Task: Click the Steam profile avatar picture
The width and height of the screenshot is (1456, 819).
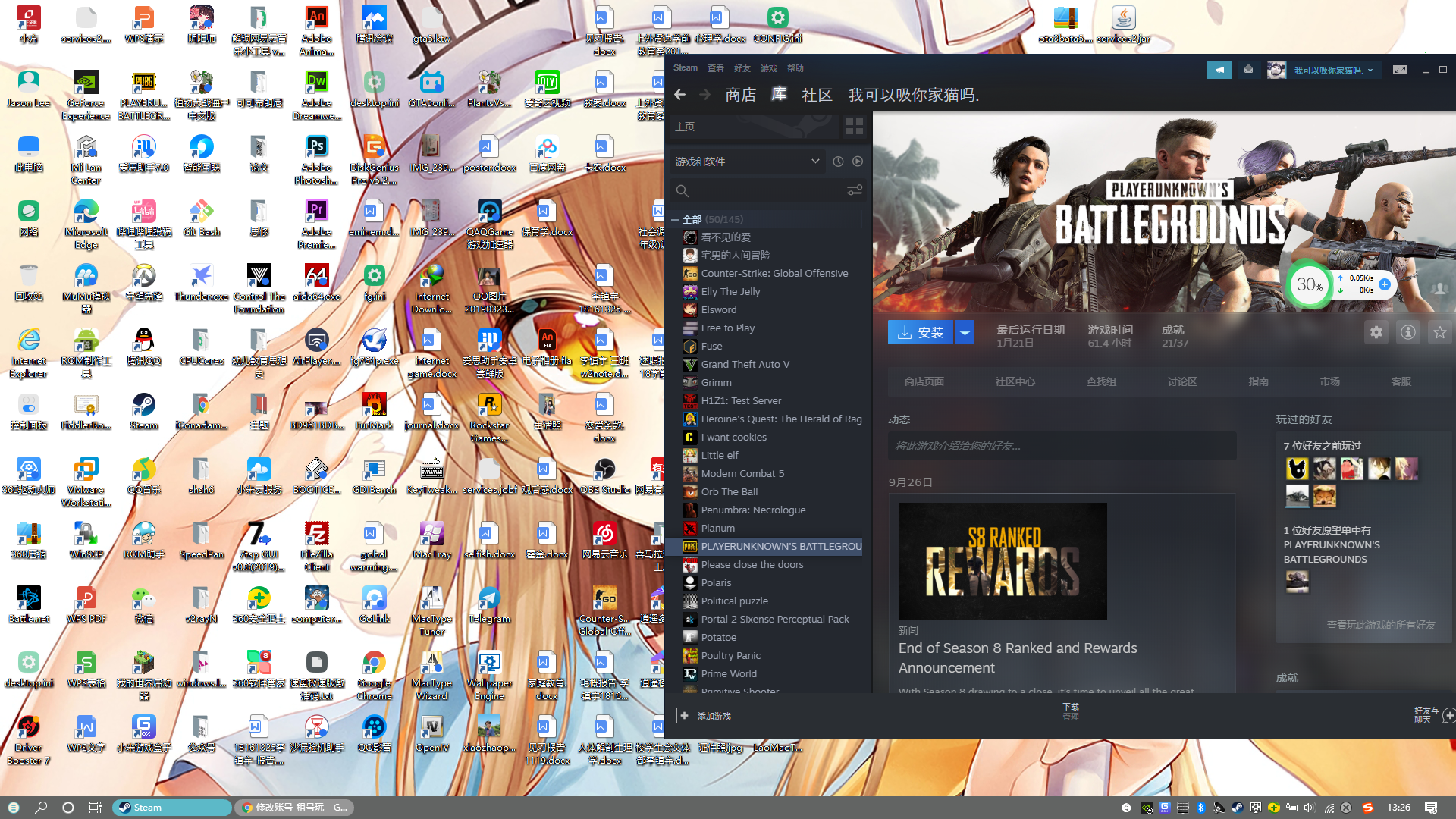Action: 1277,70
